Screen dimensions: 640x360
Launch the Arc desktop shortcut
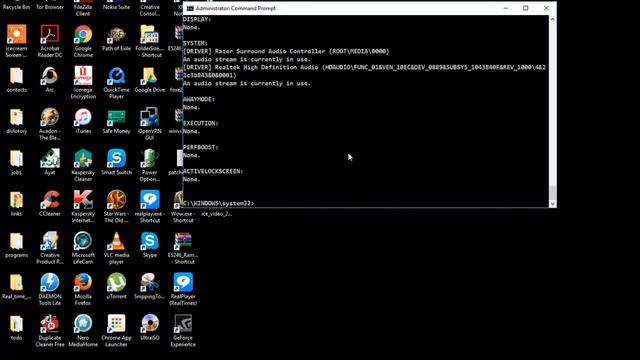pyautogui.click(x=50, y=76)
